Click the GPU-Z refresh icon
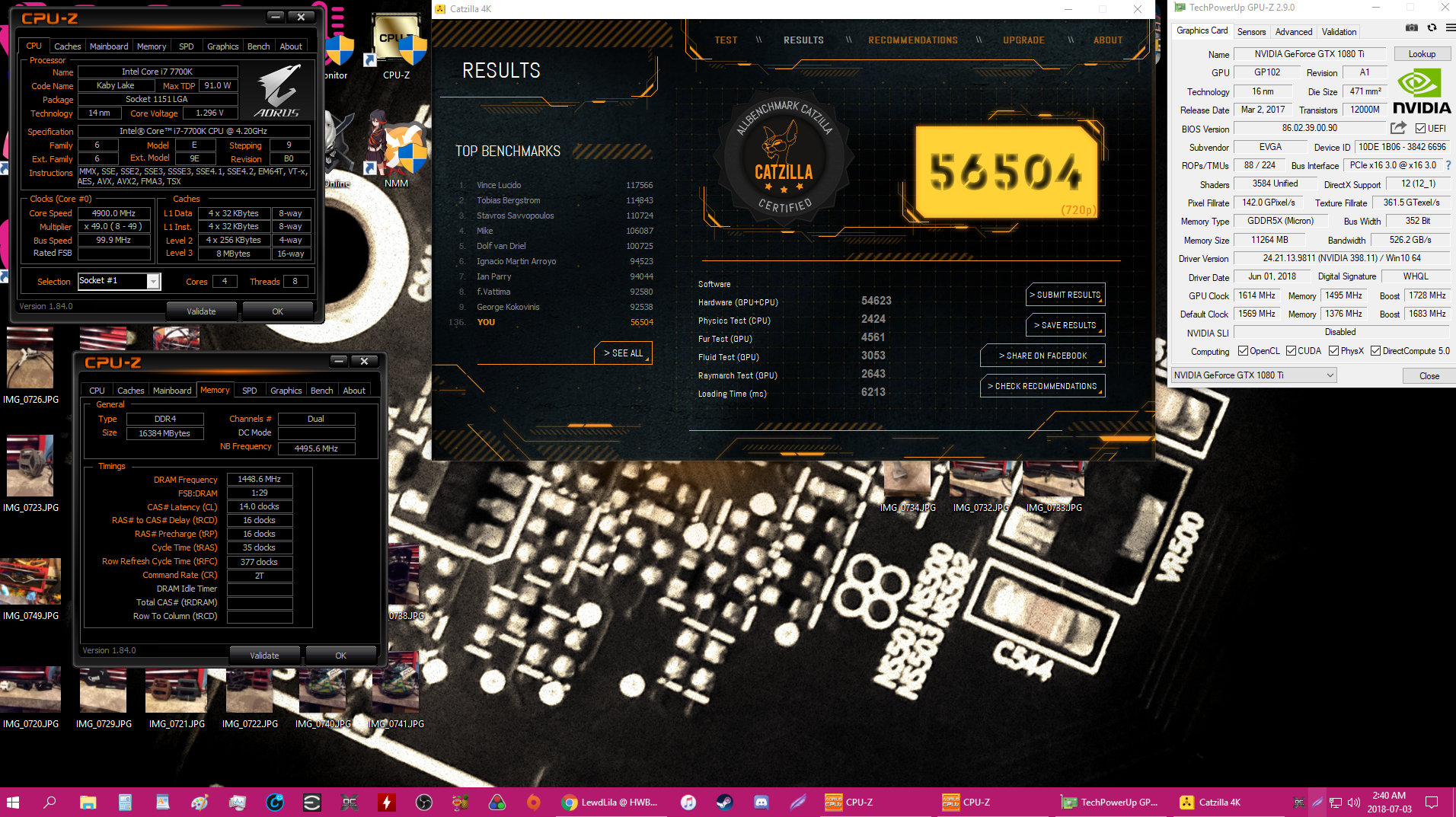This screenshot has height=817, width=1456. pos(1432,28)
